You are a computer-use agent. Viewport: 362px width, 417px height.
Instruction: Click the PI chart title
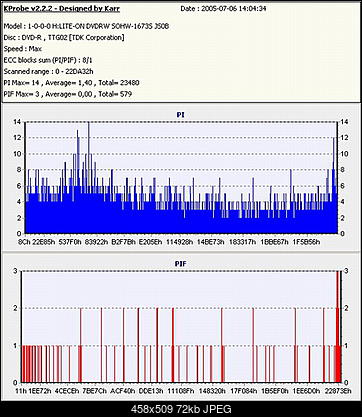point(180,115)
